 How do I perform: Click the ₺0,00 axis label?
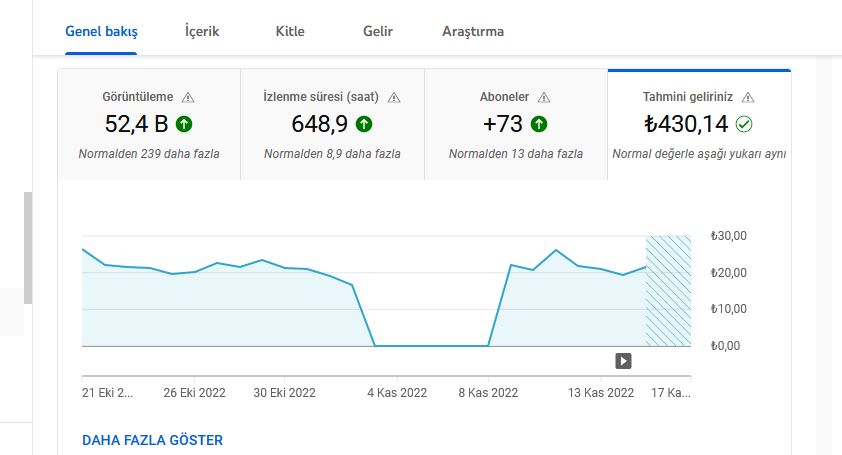tap(725, 346)
